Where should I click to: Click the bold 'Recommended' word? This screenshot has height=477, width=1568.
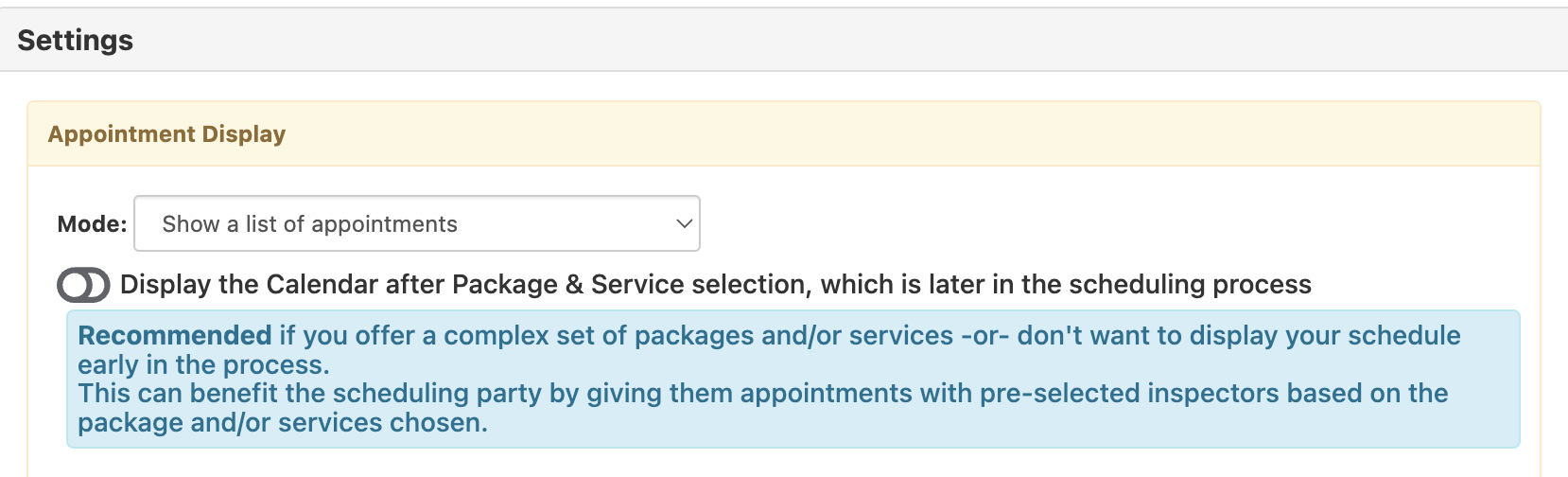pyautogui.click(x=175, y=336)
